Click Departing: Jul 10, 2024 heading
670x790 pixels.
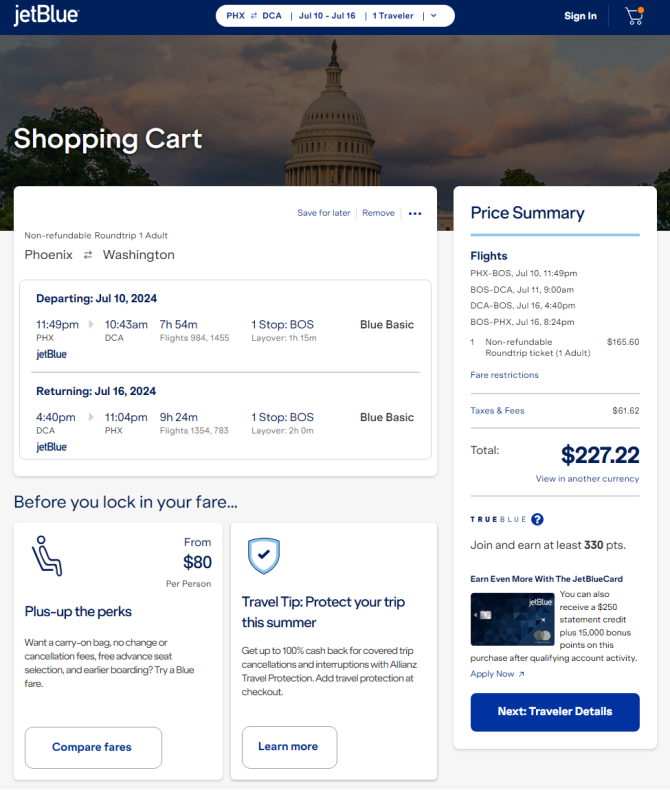click(x=96, y=299)
